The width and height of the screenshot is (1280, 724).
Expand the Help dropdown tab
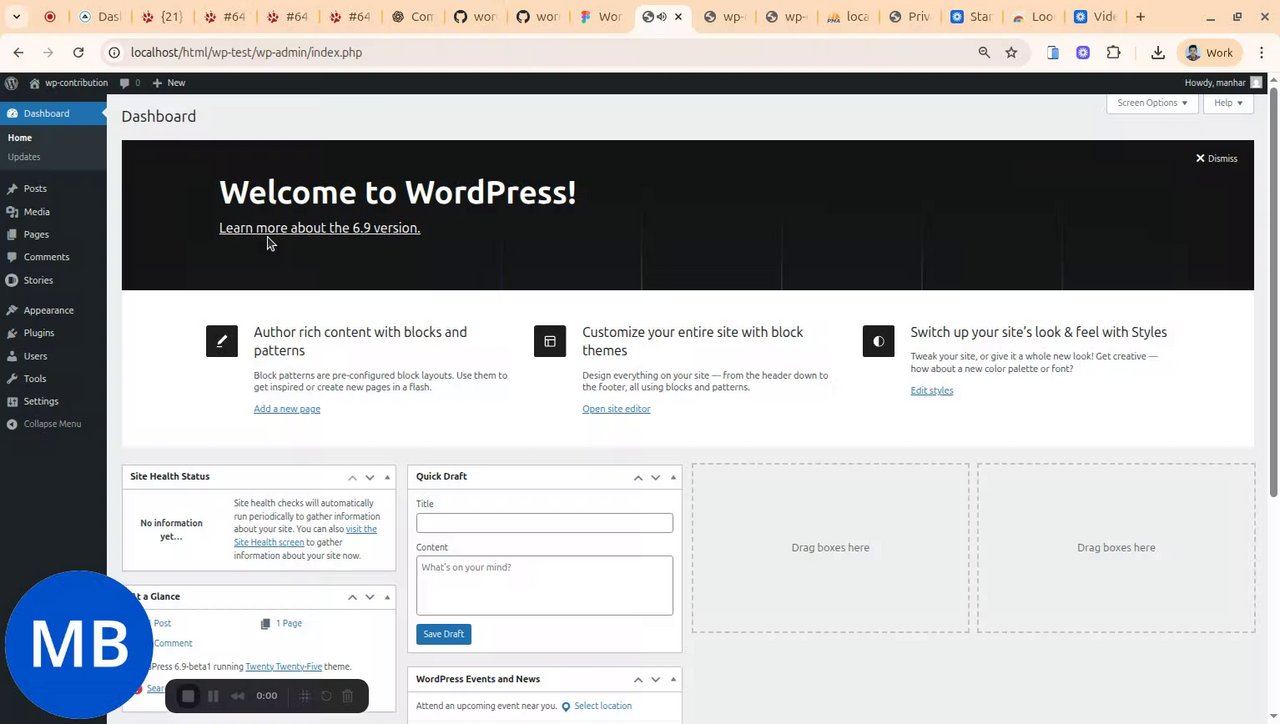(1228, 103)
